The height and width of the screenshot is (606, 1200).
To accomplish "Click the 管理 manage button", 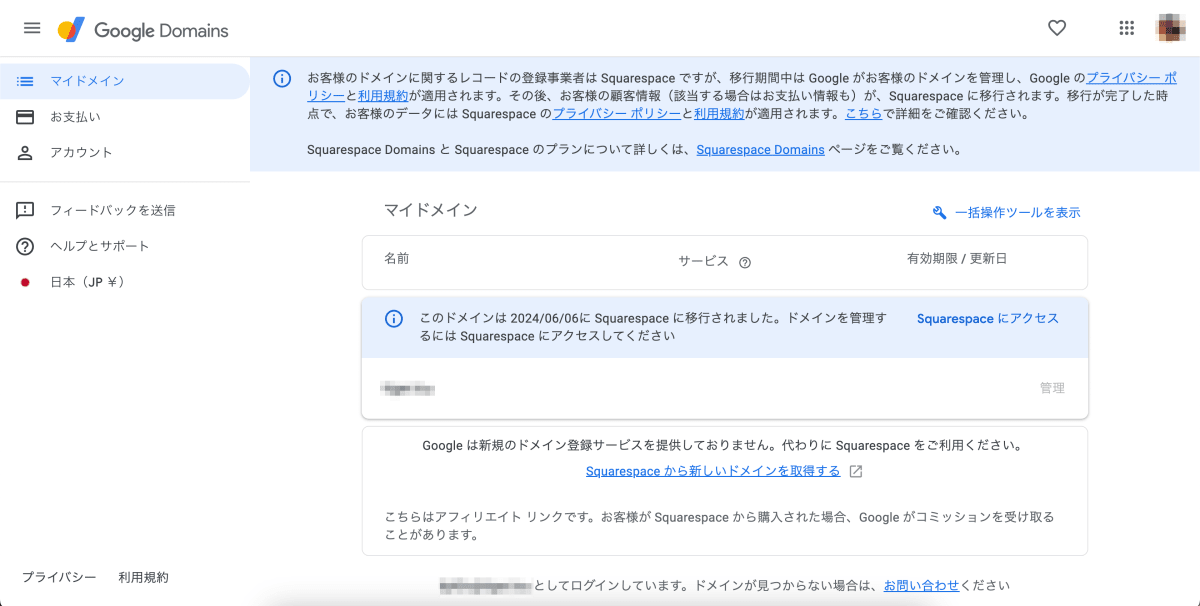I will (1052, 388).
